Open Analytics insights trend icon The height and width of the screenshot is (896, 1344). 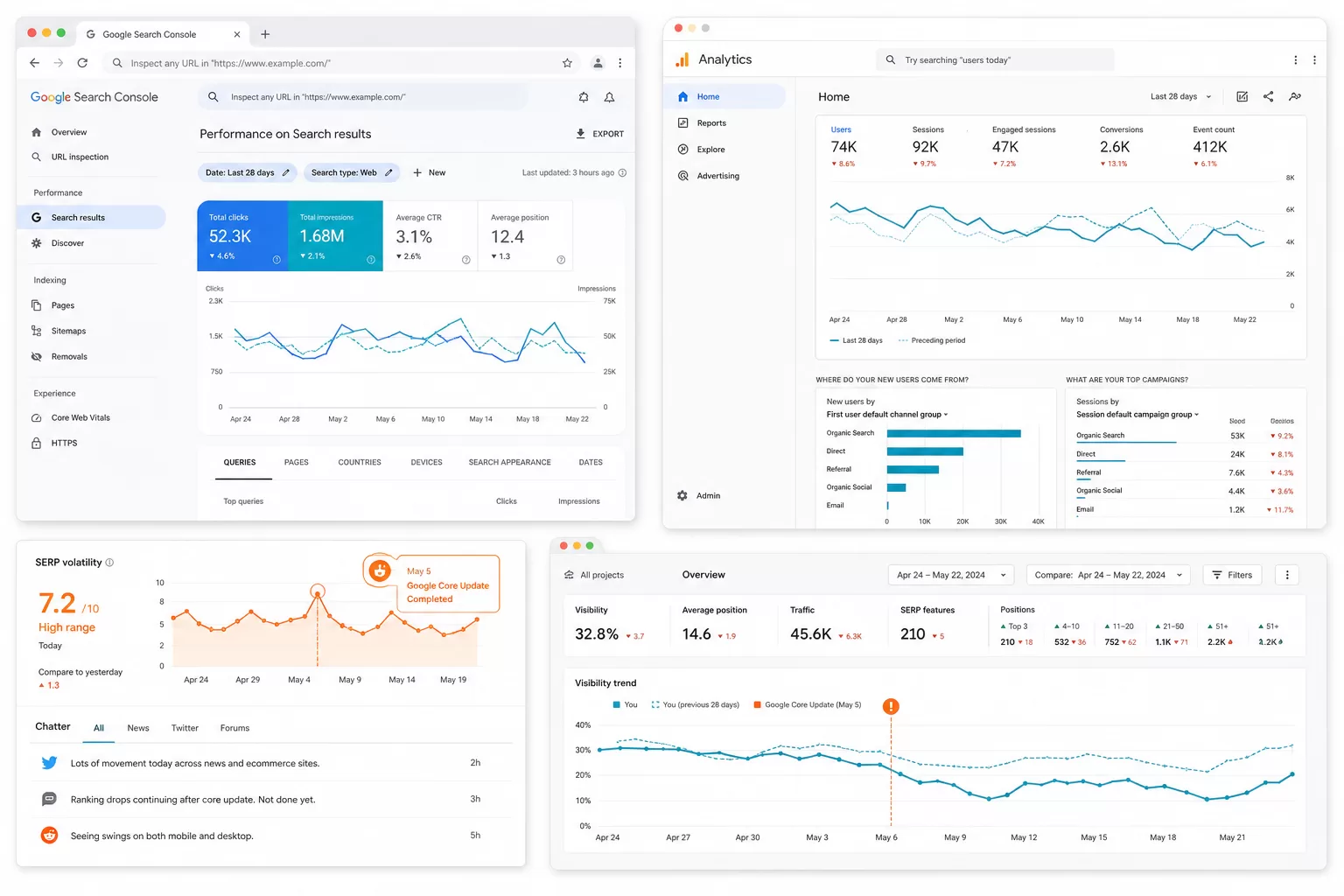point(1295,96)
